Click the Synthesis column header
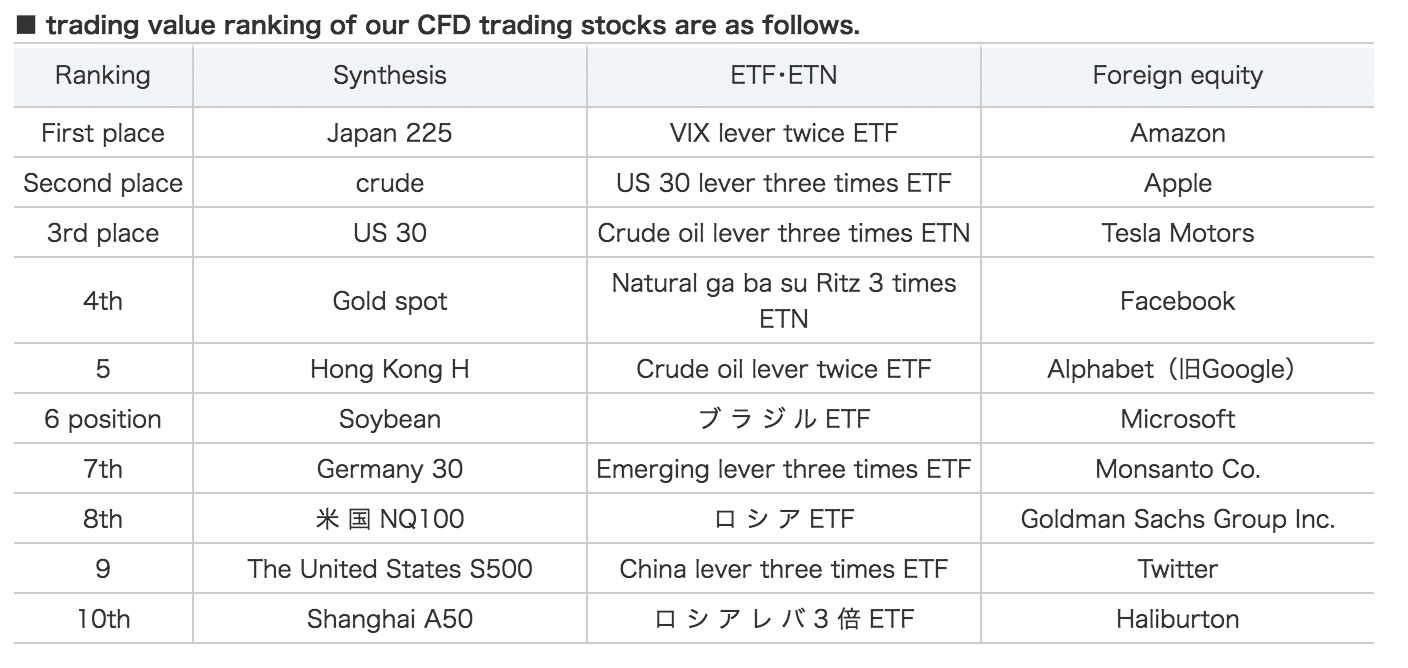The height and width of the screenshot is (668, 1408). click(390, 75)
